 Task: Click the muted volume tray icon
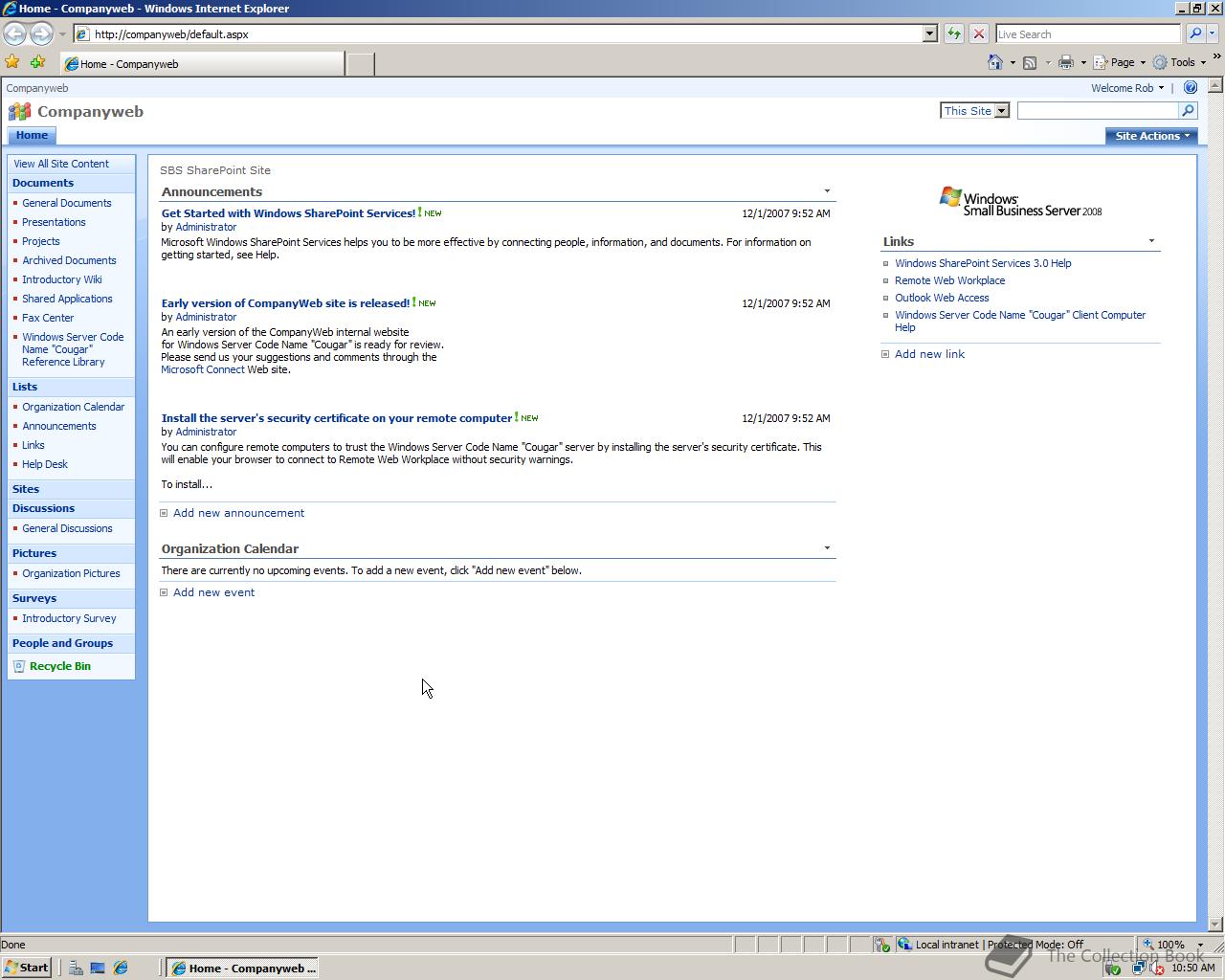point(1155,968)
